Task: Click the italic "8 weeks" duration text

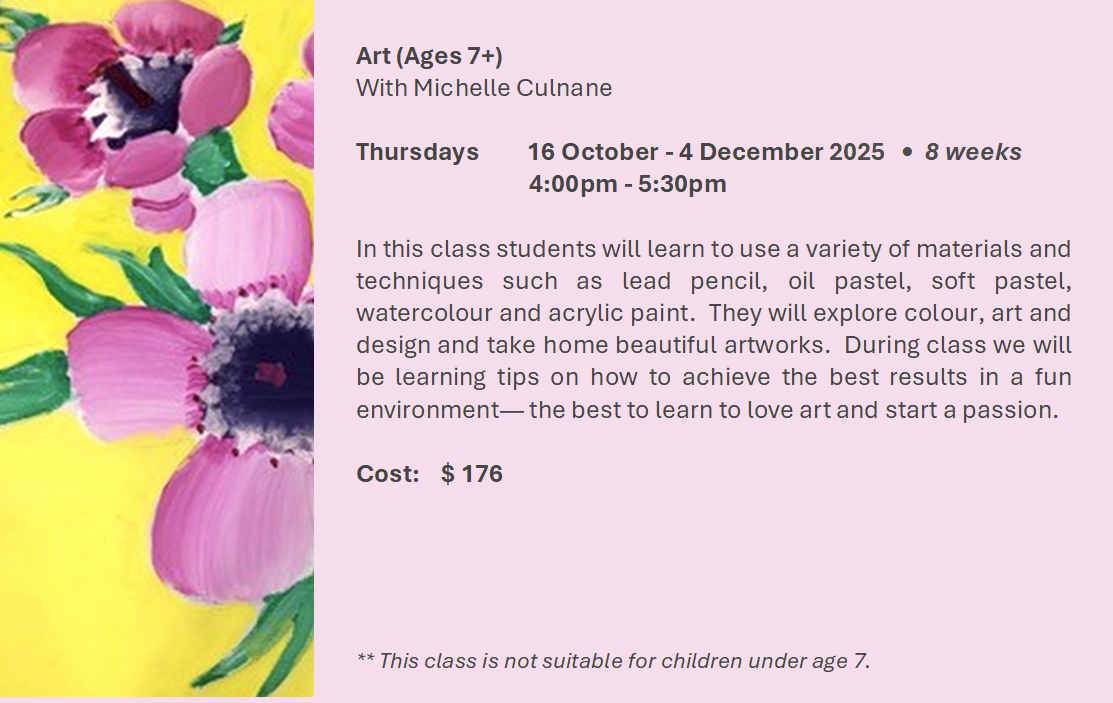Action: (972, 152)
